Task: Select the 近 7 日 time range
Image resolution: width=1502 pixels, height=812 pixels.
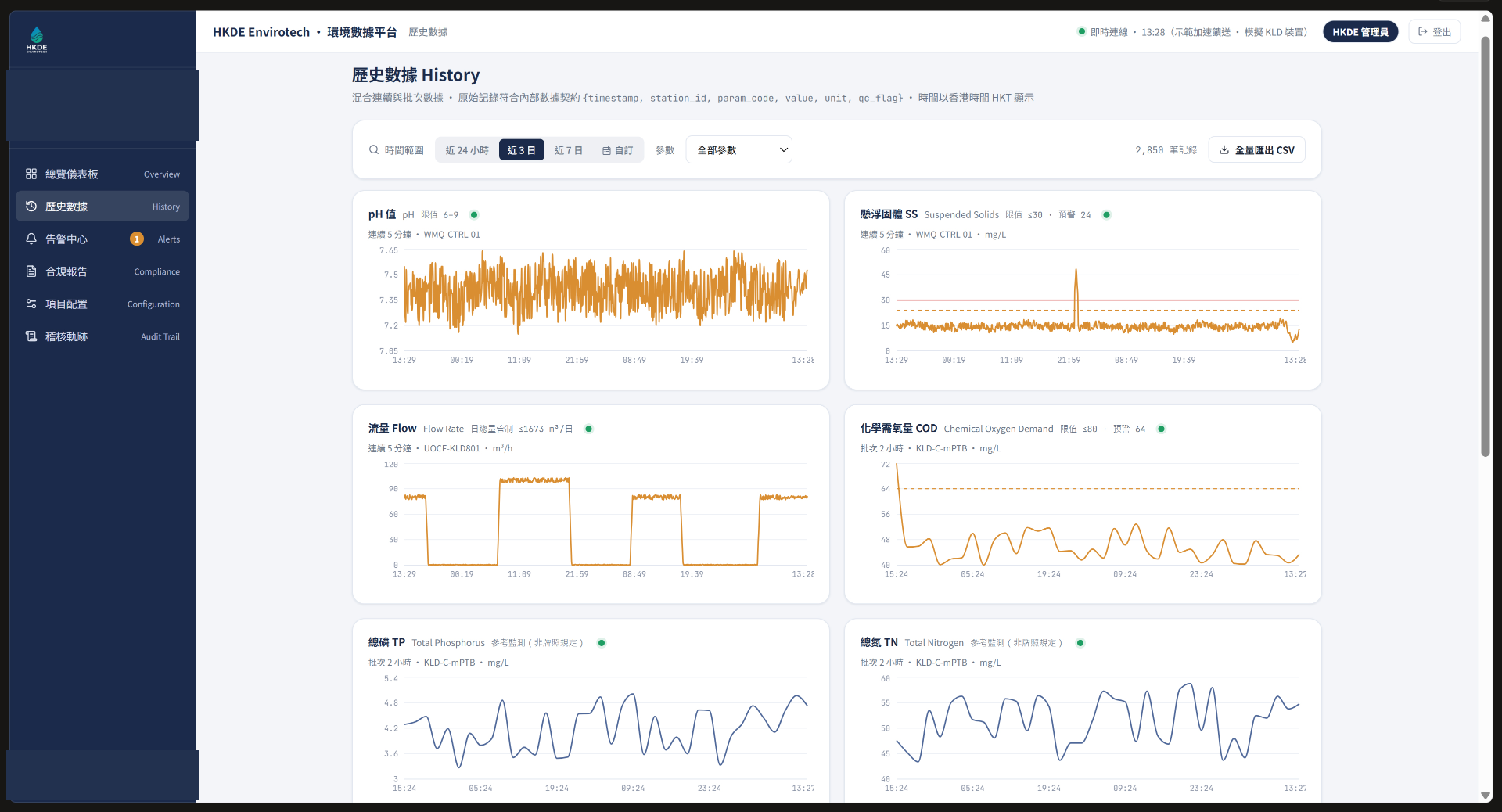Action: [569, 150]
